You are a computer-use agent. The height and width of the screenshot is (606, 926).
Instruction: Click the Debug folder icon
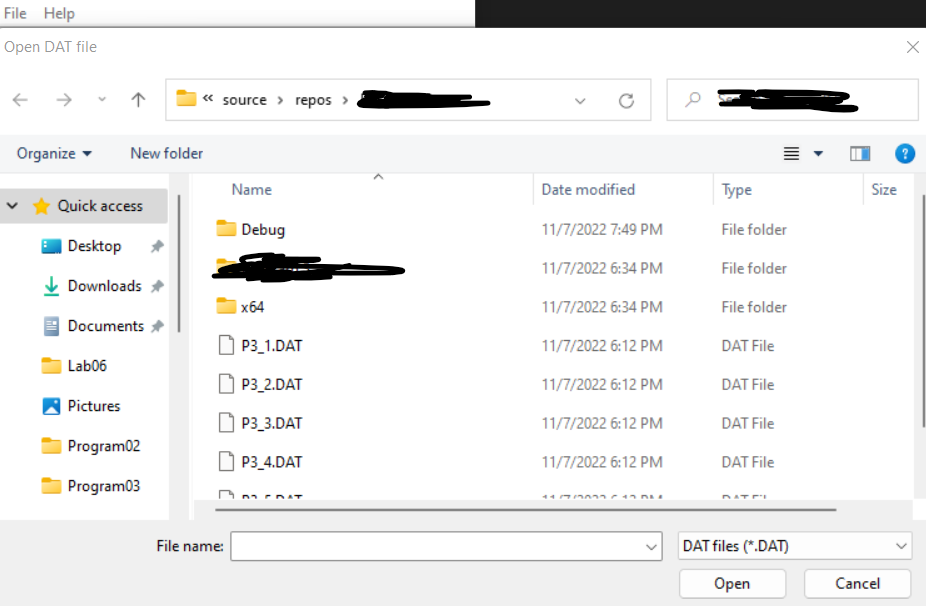point(226,228)
